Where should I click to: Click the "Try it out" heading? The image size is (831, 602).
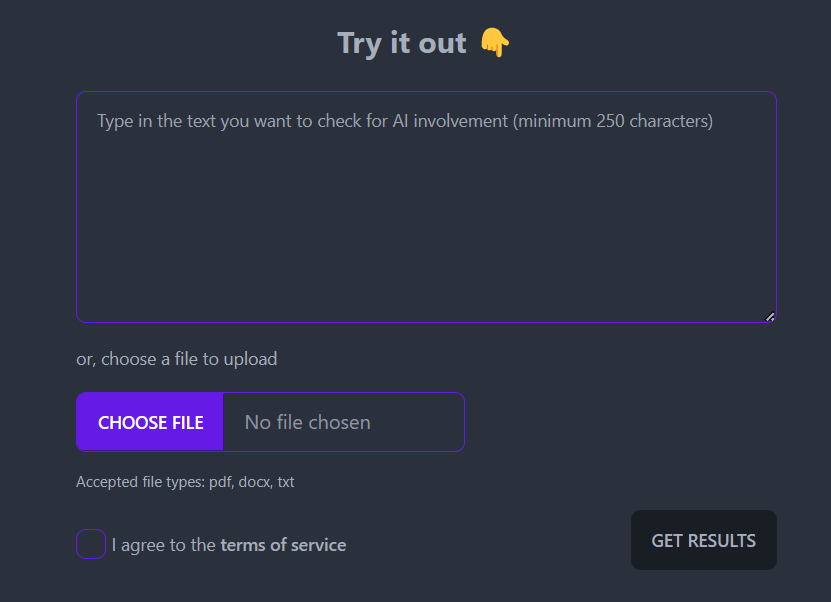pyautogui.click(x=402, y=43)
